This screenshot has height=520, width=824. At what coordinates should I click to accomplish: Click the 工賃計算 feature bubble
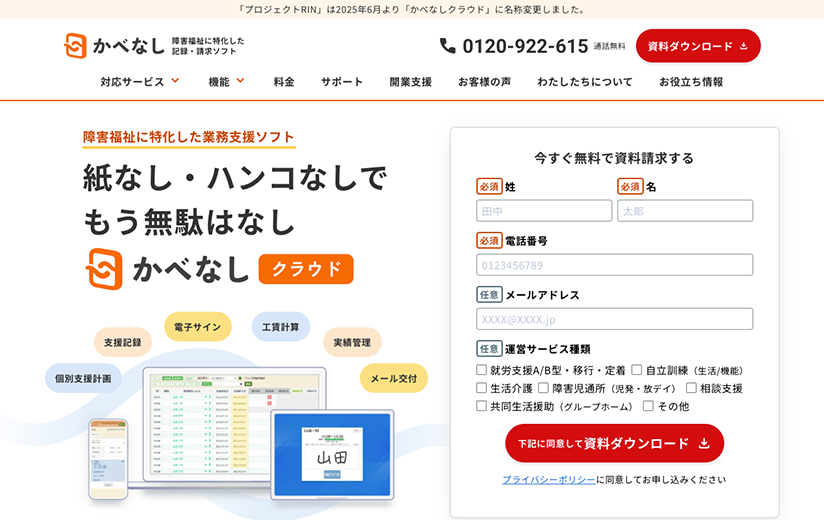click(281, 327)
